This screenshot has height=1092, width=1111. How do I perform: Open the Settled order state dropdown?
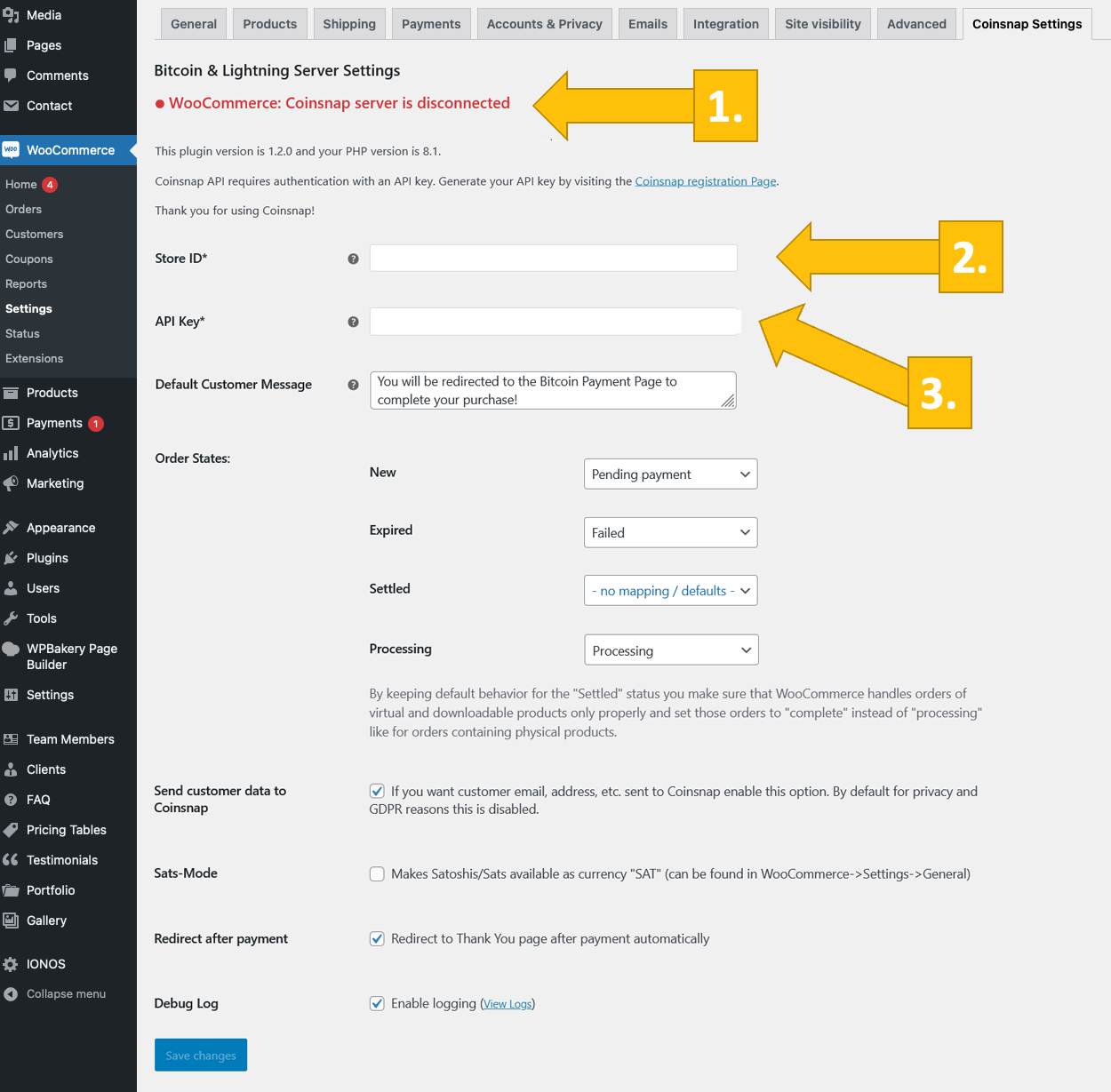pyautogui.click(x=671, y=591)
